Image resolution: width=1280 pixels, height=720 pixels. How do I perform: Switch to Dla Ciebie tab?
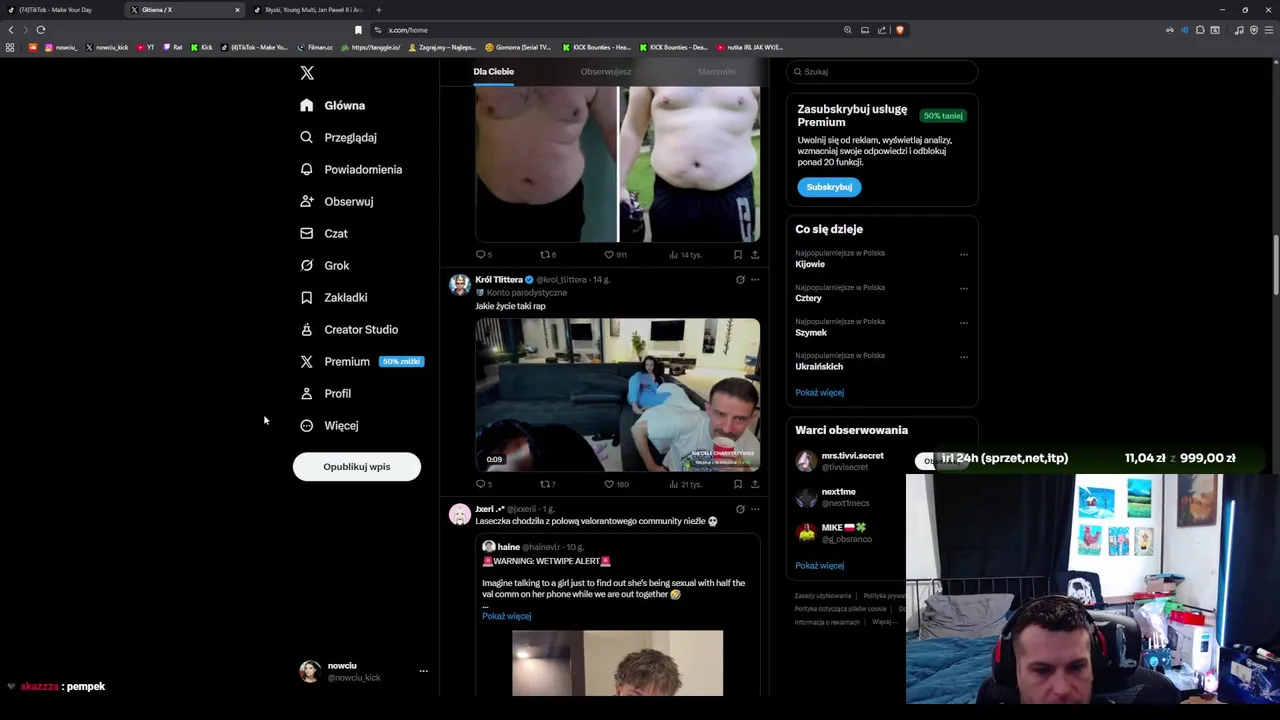click(x=494, y=72)
